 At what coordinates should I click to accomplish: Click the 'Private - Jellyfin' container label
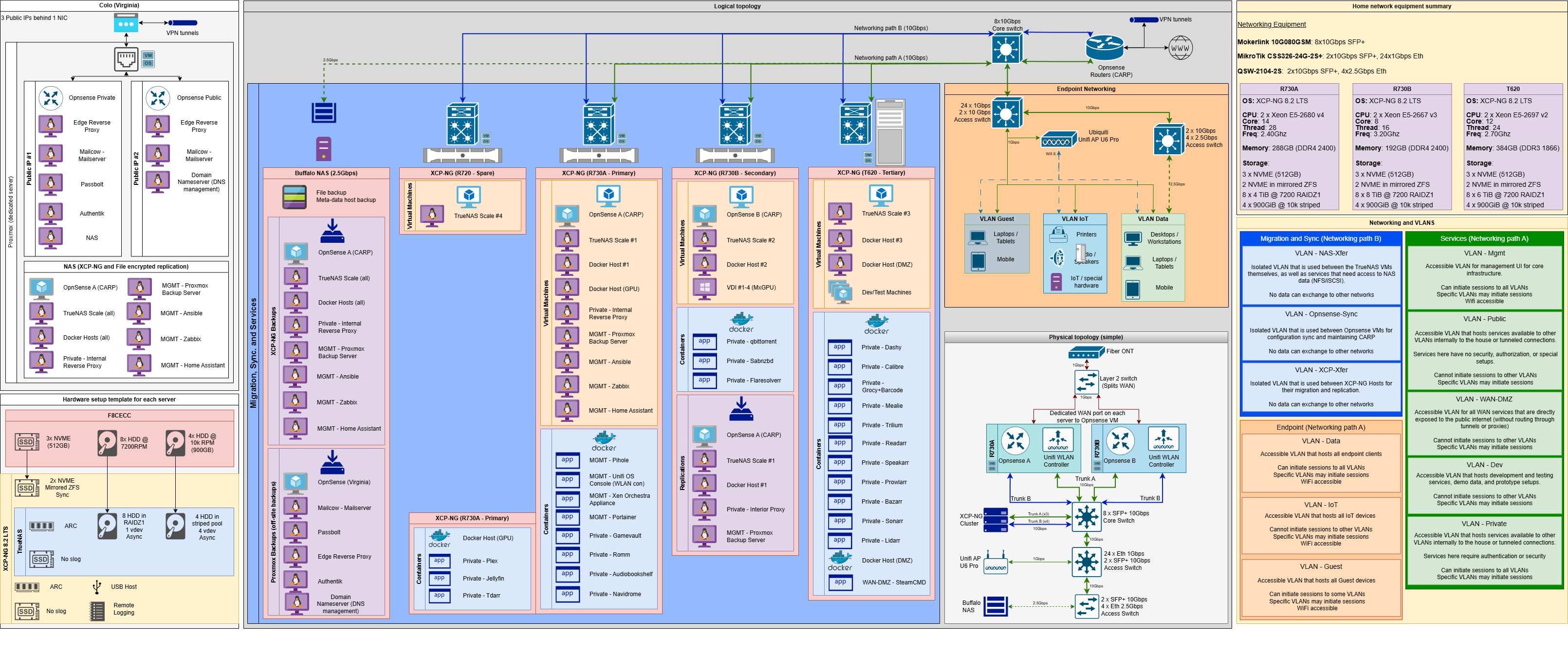483,578
